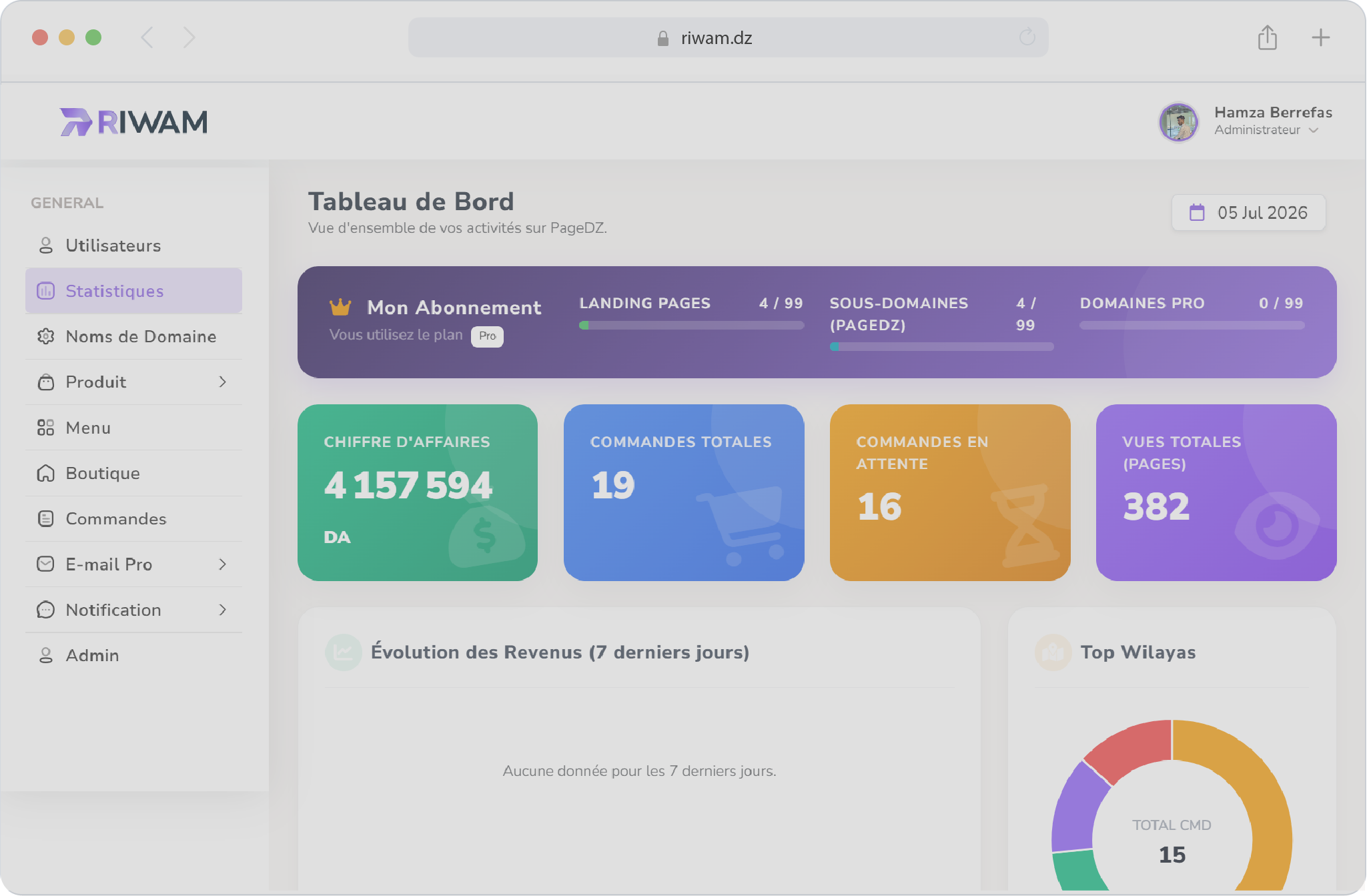The width and height of the screenshot is (1367, 896).
Task: Click the Notification chat bubble icon
Action: pyautogui.click(x=45, y=610)
